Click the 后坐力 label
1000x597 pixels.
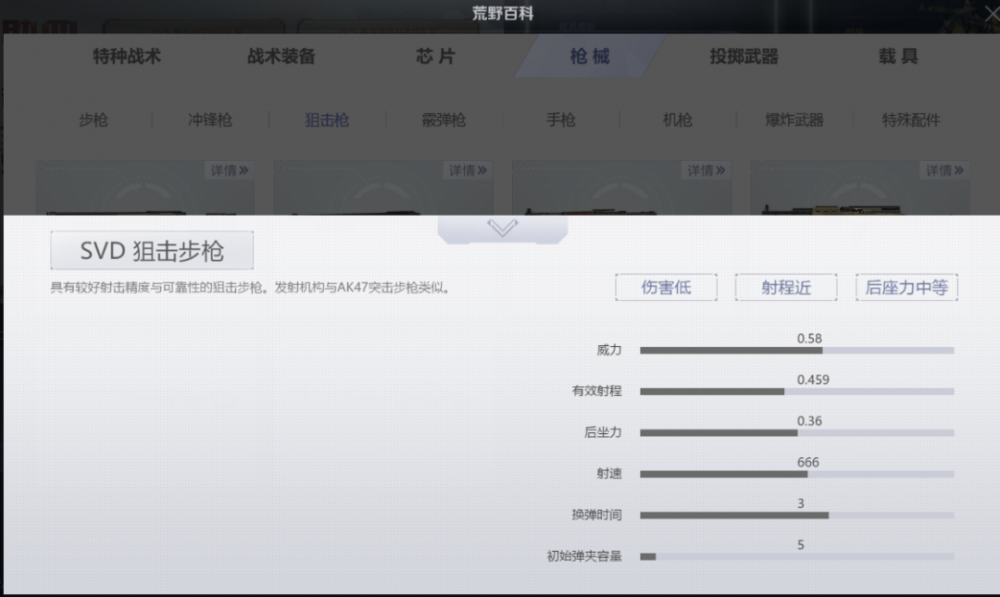coord(603,432)
